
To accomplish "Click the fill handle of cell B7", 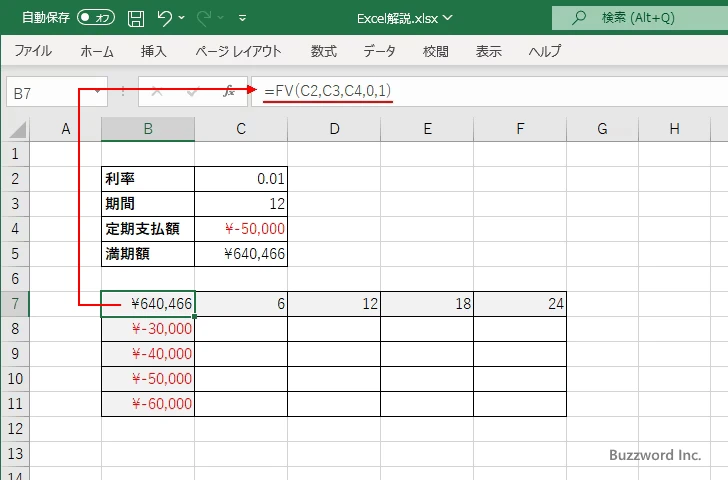I will click(x=195, y=316).
